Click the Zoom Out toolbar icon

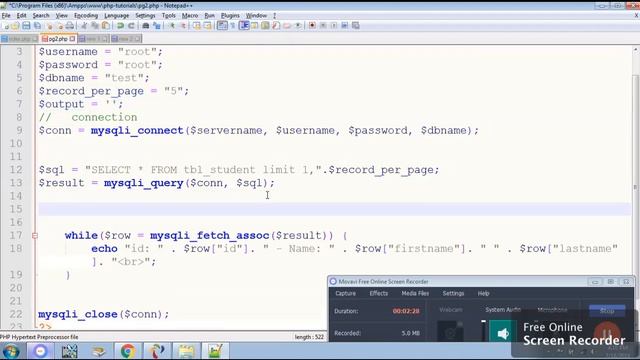[x=183, y=26]
